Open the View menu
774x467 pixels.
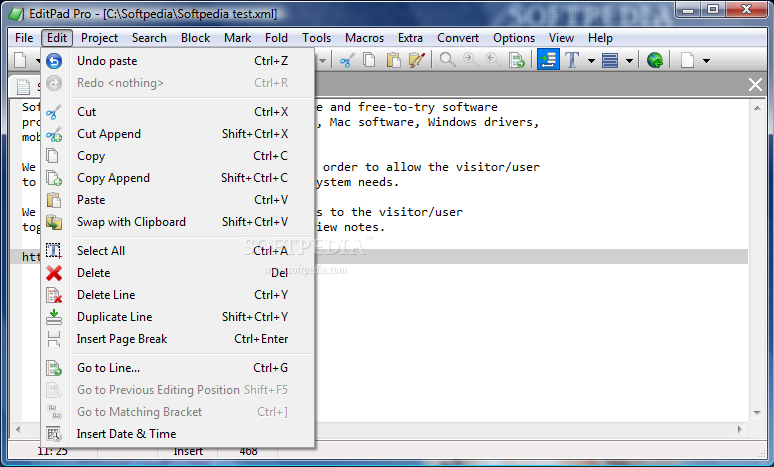point(561,38)
